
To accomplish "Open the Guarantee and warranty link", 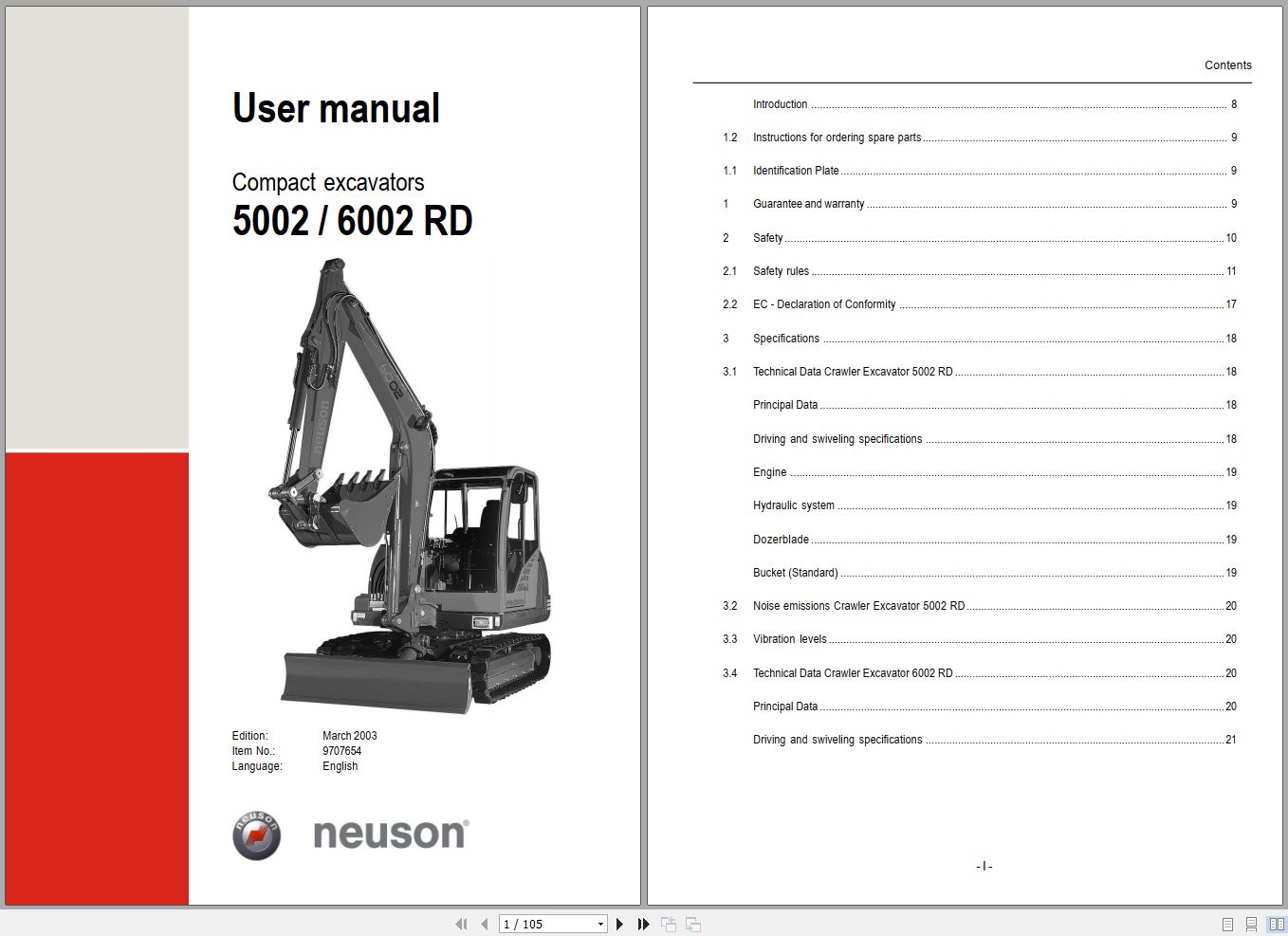I will pos(807,203).
